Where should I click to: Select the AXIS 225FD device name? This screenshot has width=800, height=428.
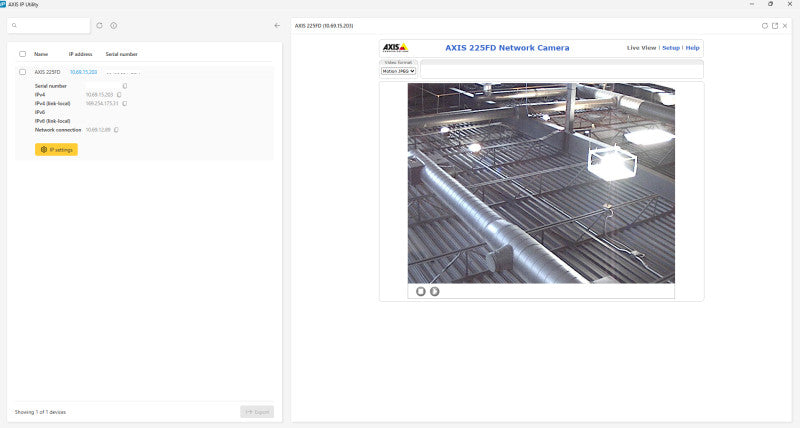[x=47, y=72]
